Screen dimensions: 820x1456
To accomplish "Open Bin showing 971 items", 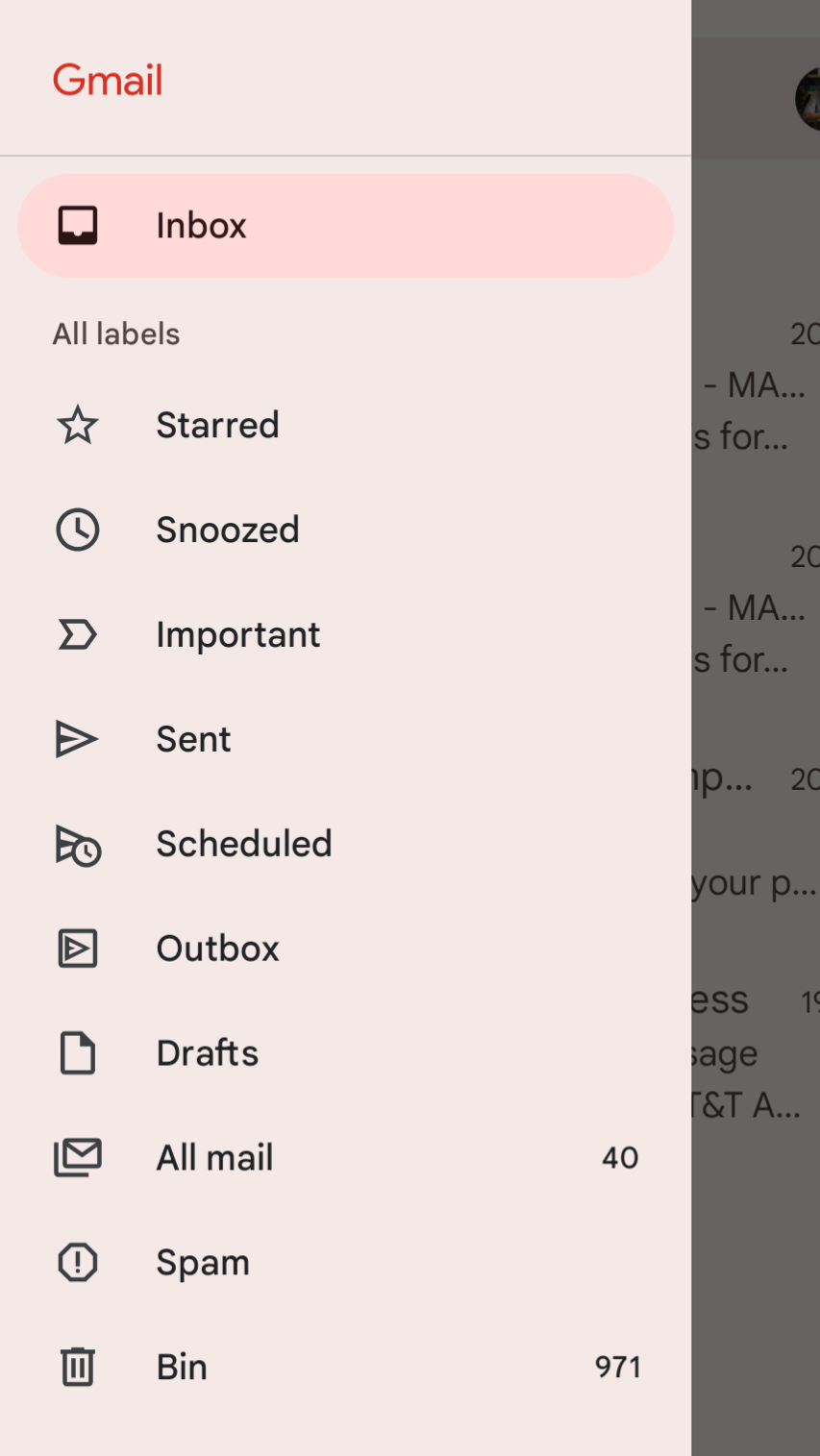I will click(345, 1367).
